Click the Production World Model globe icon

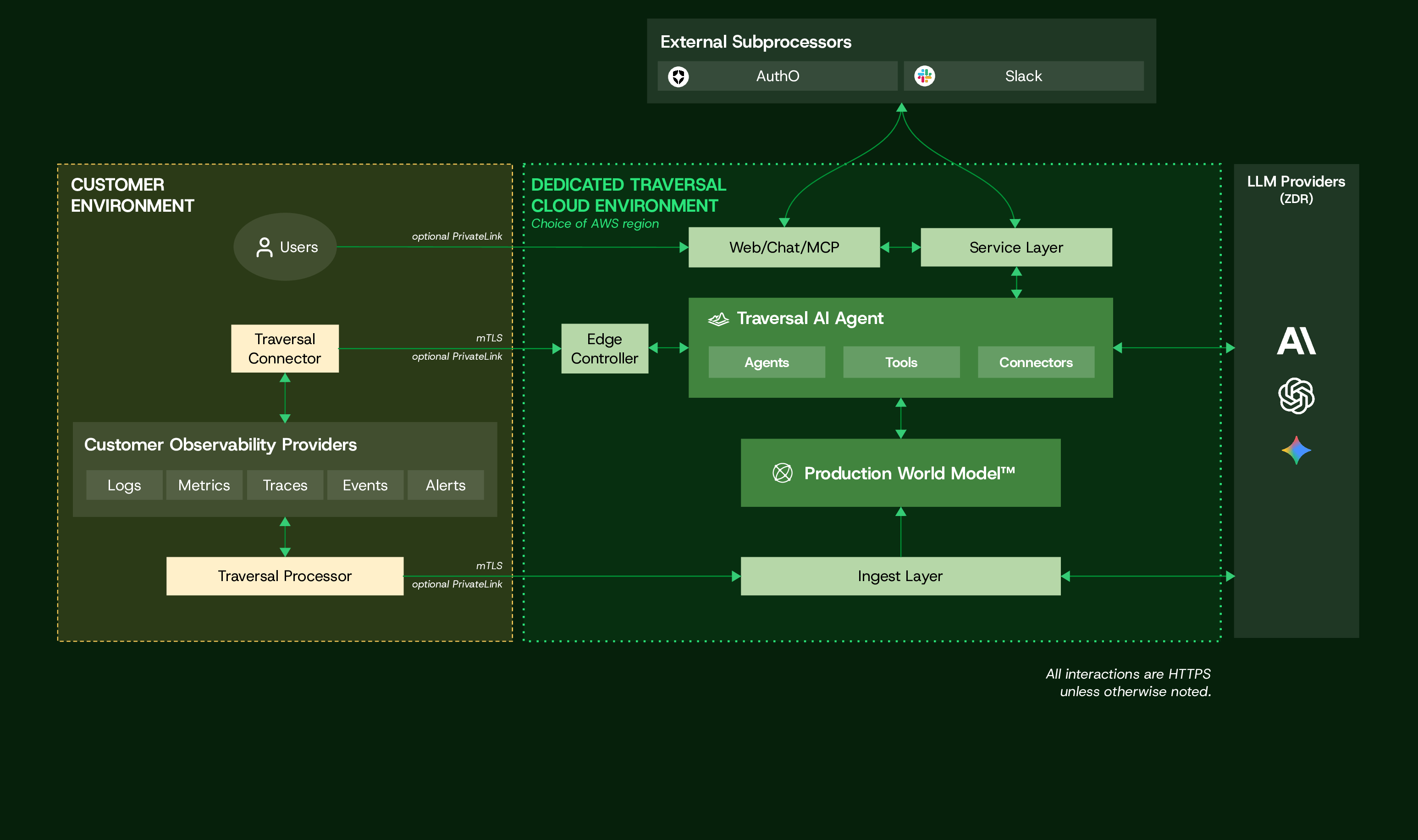[782, 472]
